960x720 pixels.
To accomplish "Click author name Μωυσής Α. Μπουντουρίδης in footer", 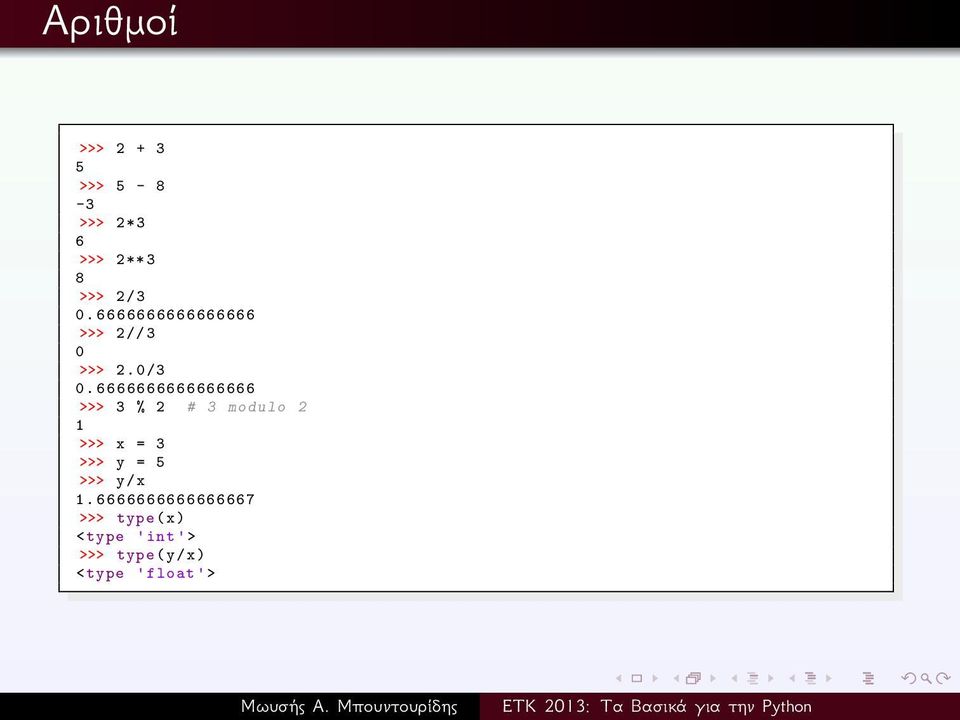I will pos(349,707).
